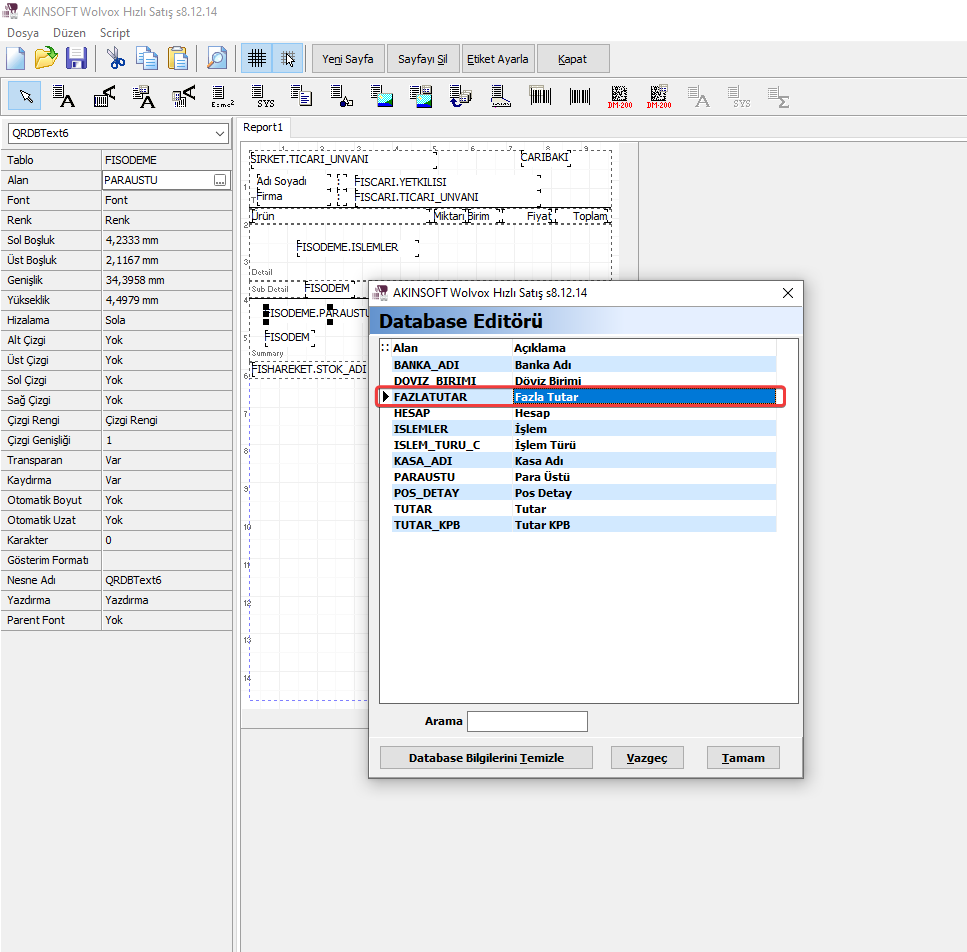Expand the QRDBText6 object dropdown
Viewport: 967px width, 952px height.
click(220, 133)
